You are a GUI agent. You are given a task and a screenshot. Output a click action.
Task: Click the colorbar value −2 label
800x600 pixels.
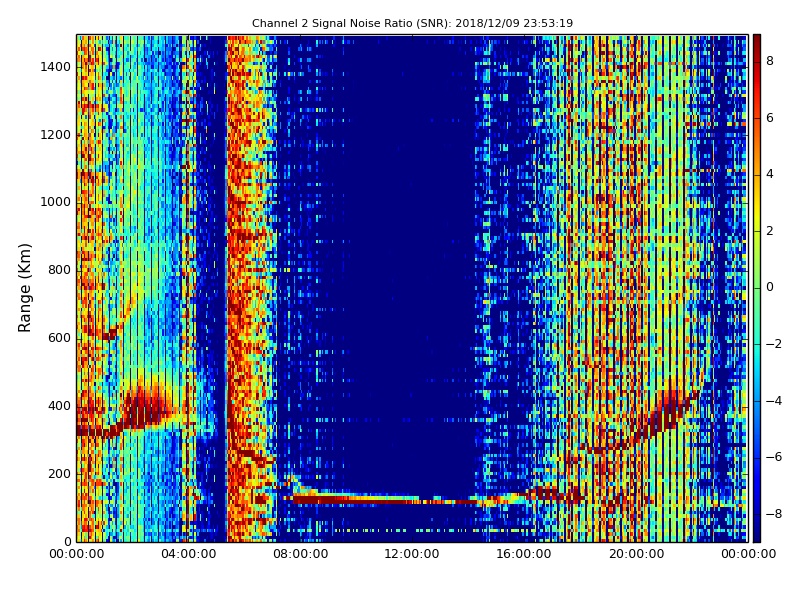point(774,343)
